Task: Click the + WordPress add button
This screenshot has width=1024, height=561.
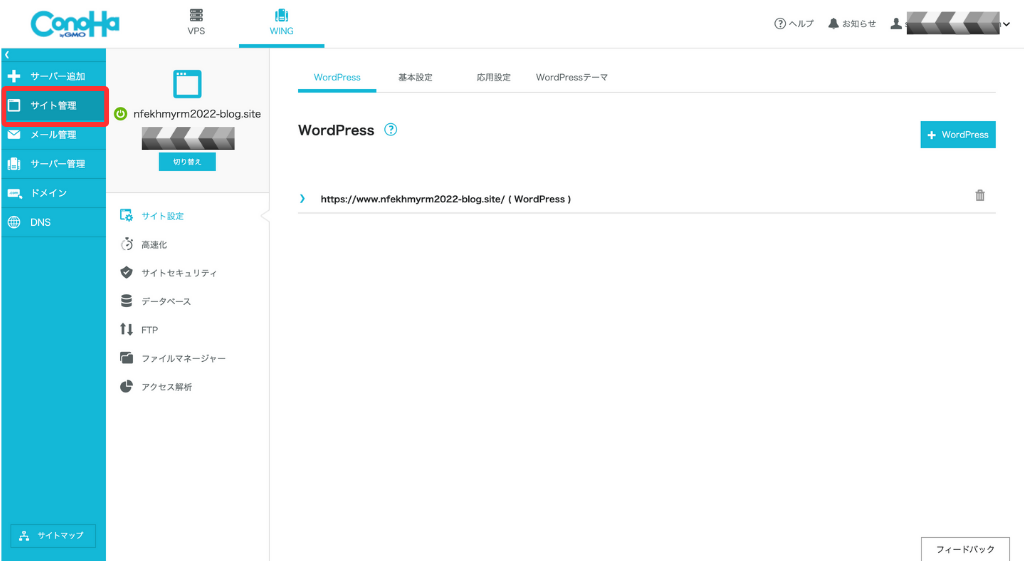Action: (x=957, y=135)
